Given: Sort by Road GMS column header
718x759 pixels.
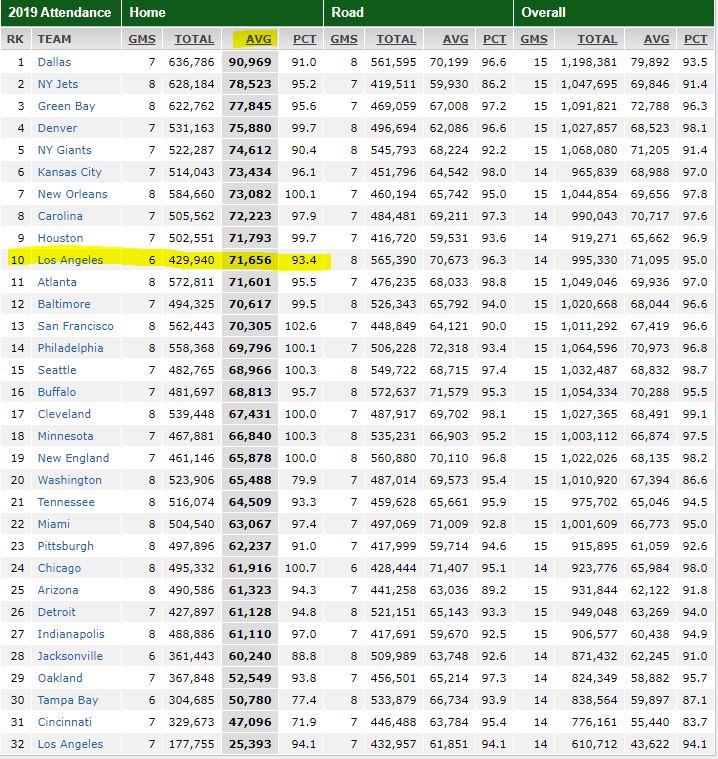Looking at the screenshot, I should point(344,39).
